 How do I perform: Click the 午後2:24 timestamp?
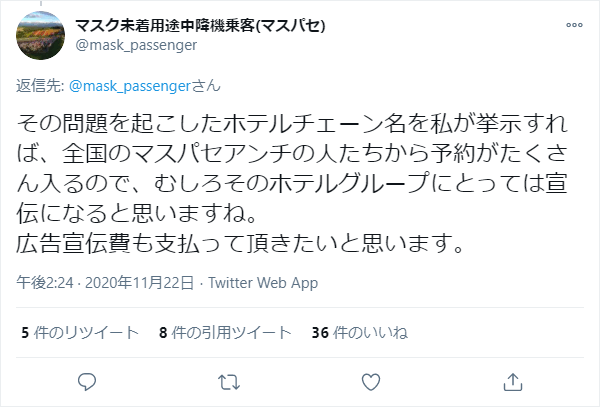click(44, 283)
